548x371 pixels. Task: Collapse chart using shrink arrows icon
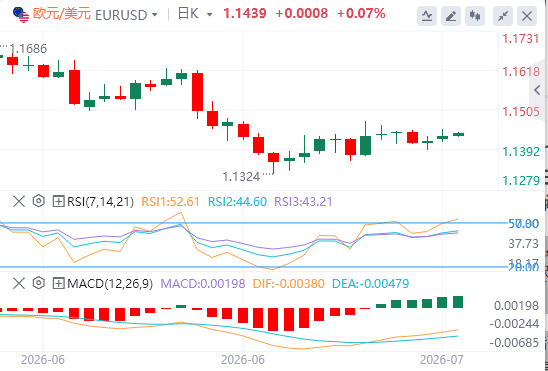[x=503, y=16]
